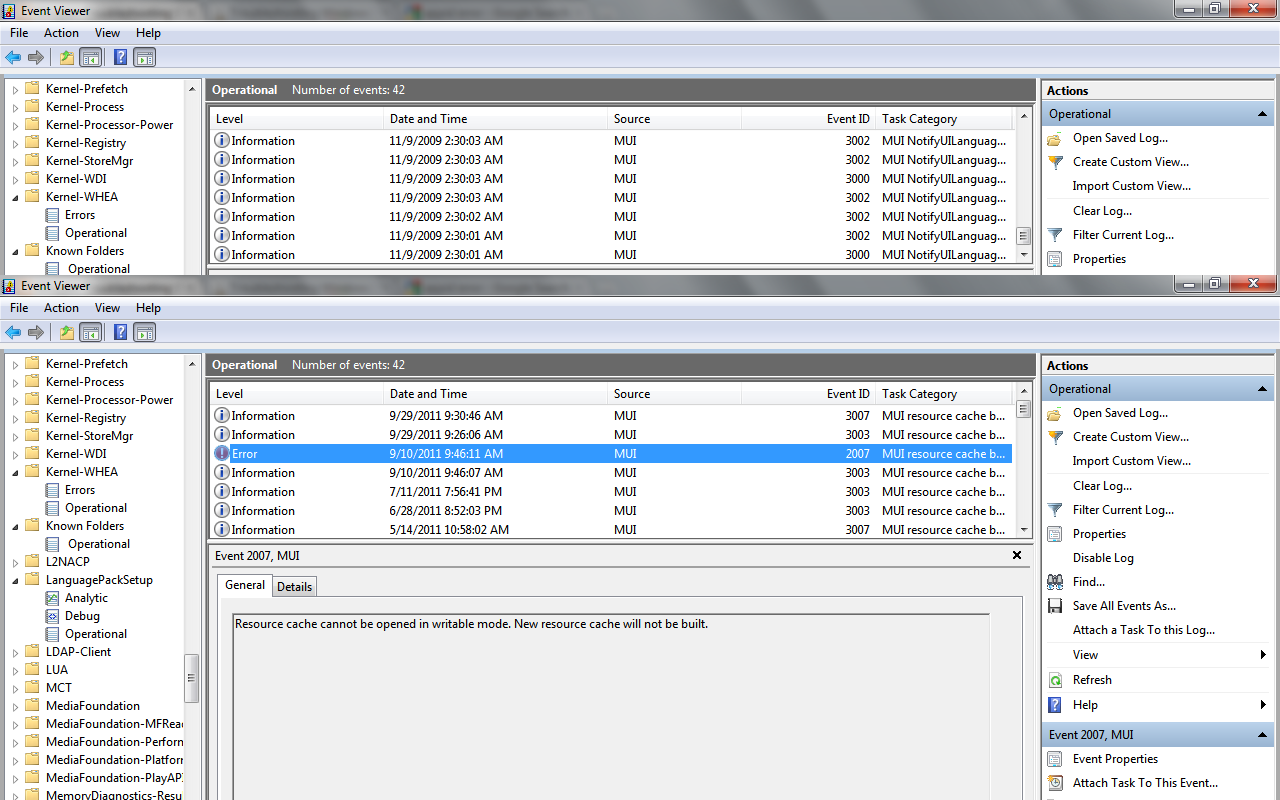Click the floppy disk icon for Save All Events As
The width and height of the screenshot is (1280, 800).
tap(1055, 606)
